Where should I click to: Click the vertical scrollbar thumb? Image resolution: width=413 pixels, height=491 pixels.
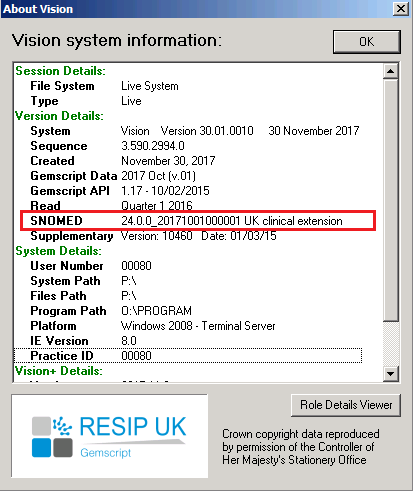click(390, 200)
